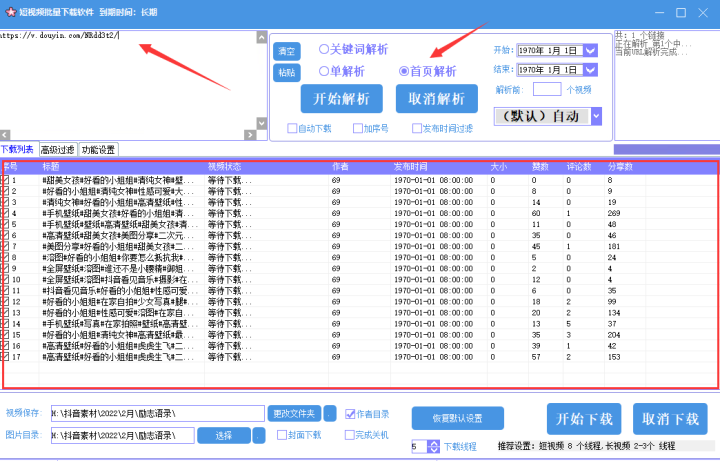The image size is (720, 461).
Task: Click the small button beside 更改文件夹
Action: click(330, 413)
